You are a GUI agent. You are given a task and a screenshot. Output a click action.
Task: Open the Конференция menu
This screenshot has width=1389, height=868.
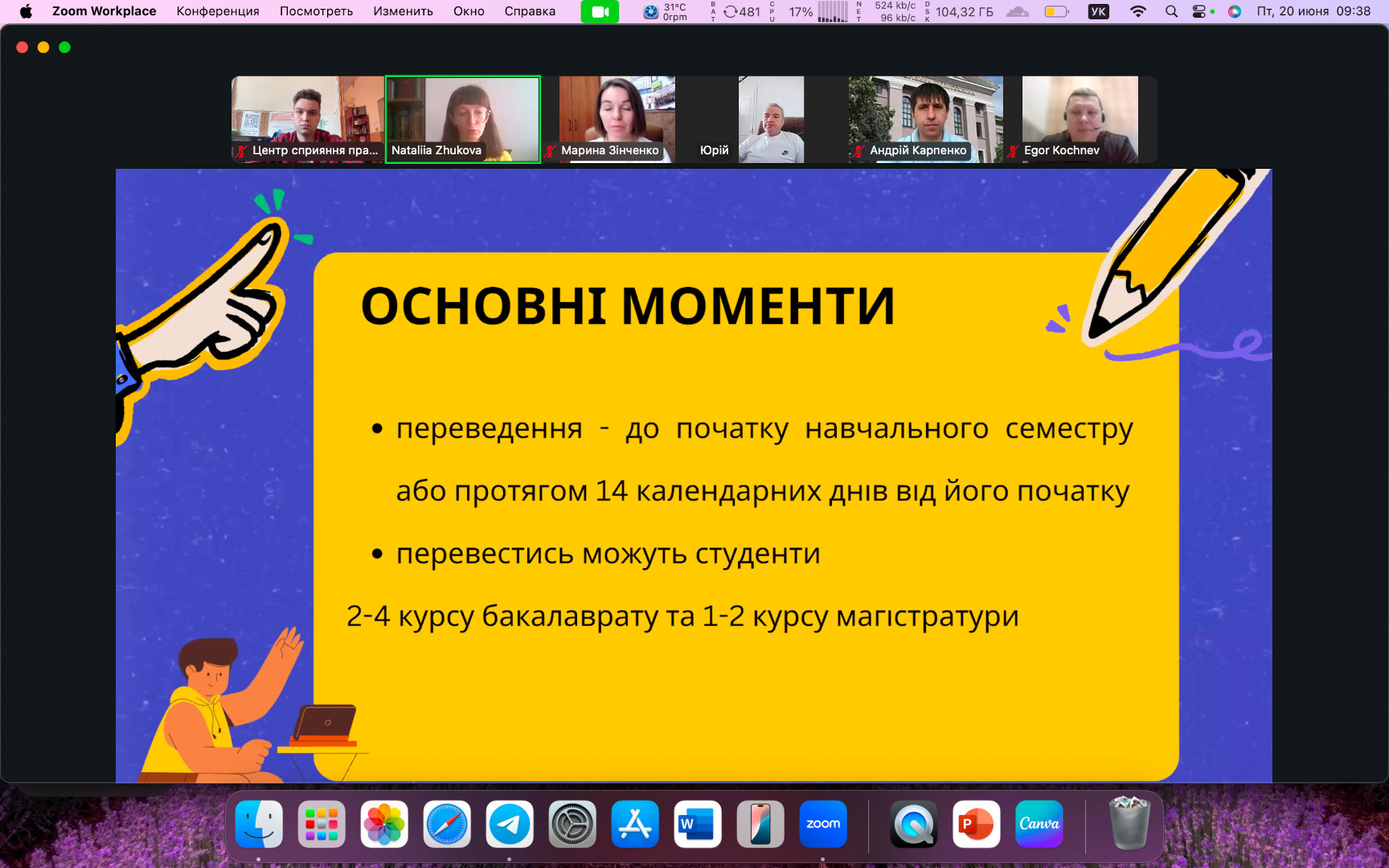(218, 12)
